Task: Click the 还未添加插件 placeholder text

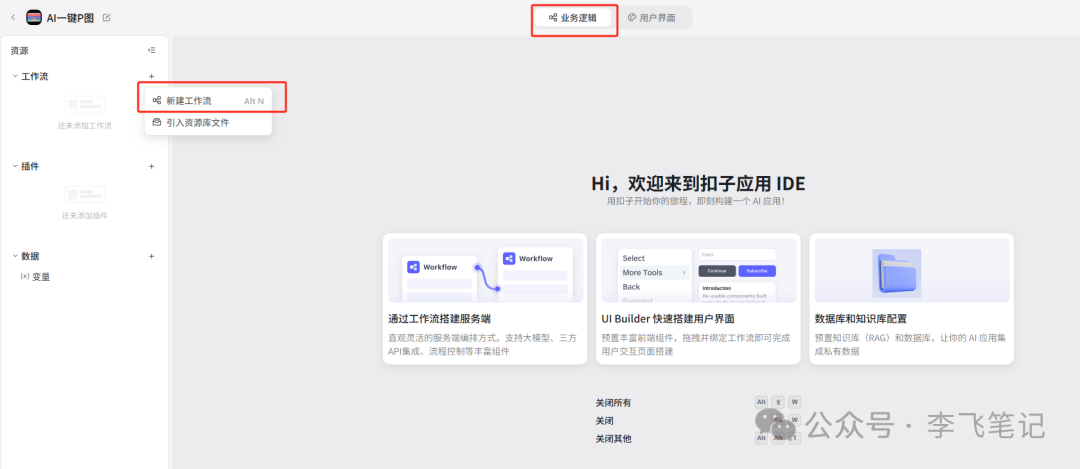Action: [85, 216]
